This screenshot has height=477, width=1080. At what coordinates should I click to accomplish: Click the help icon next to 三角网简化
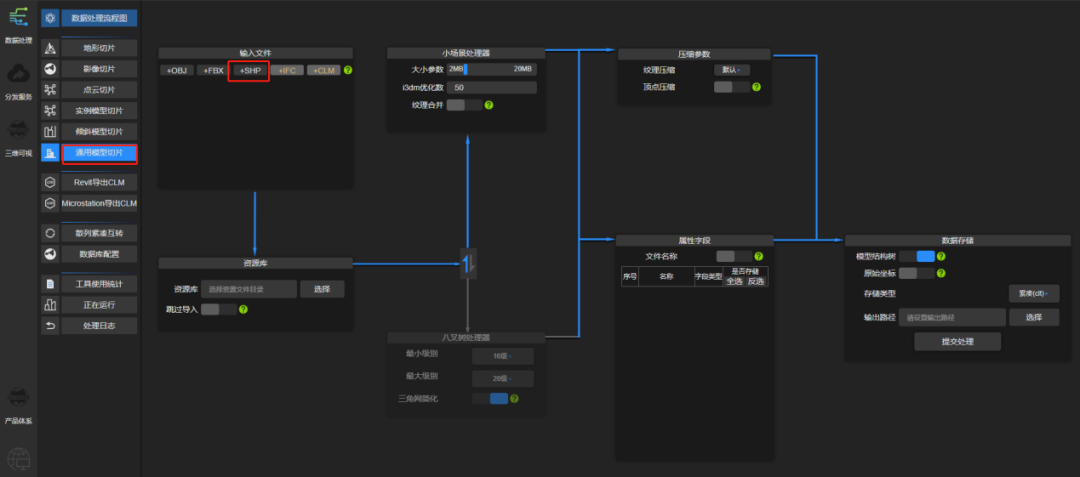(515, 399)
